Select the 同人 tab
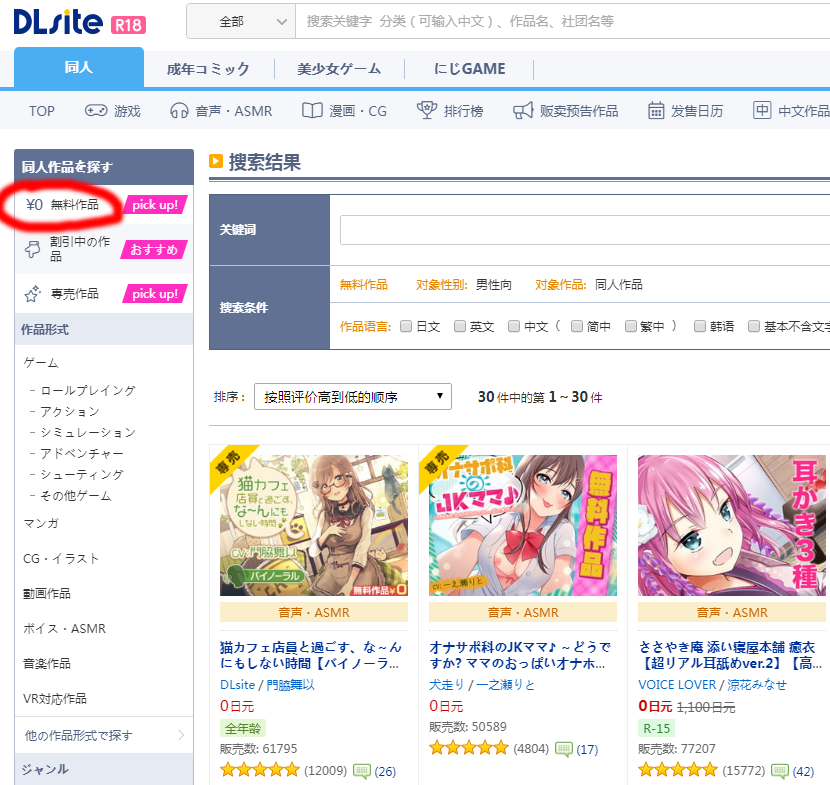The width and height of the screenshot is (830, 785). tap(79, 67)
